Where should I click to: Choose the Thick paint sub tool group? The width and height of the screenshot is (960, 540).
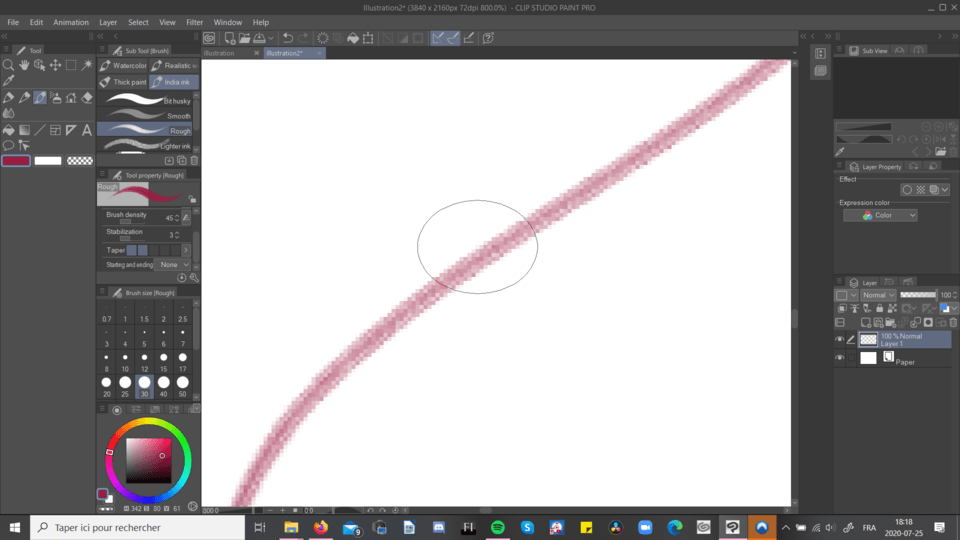(x=123, y=82)
